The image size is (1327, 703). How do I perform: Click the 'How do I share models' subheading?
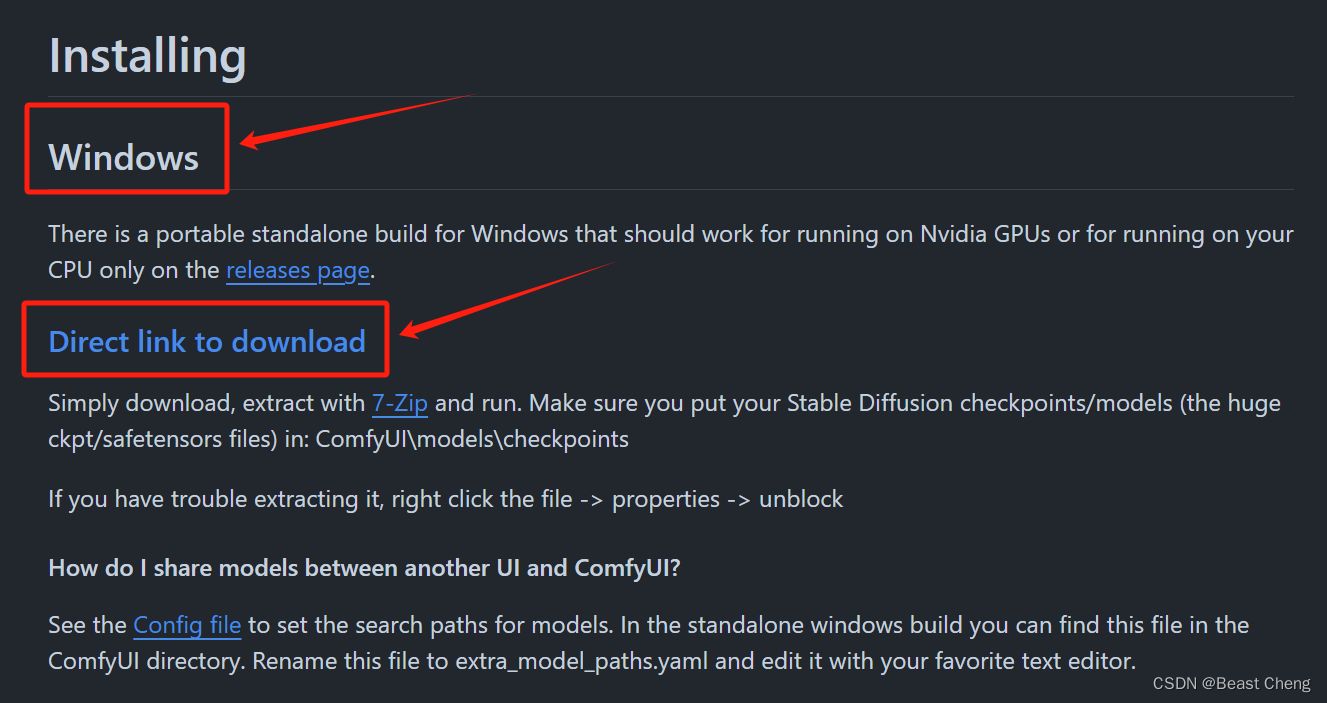click(364, 568)
